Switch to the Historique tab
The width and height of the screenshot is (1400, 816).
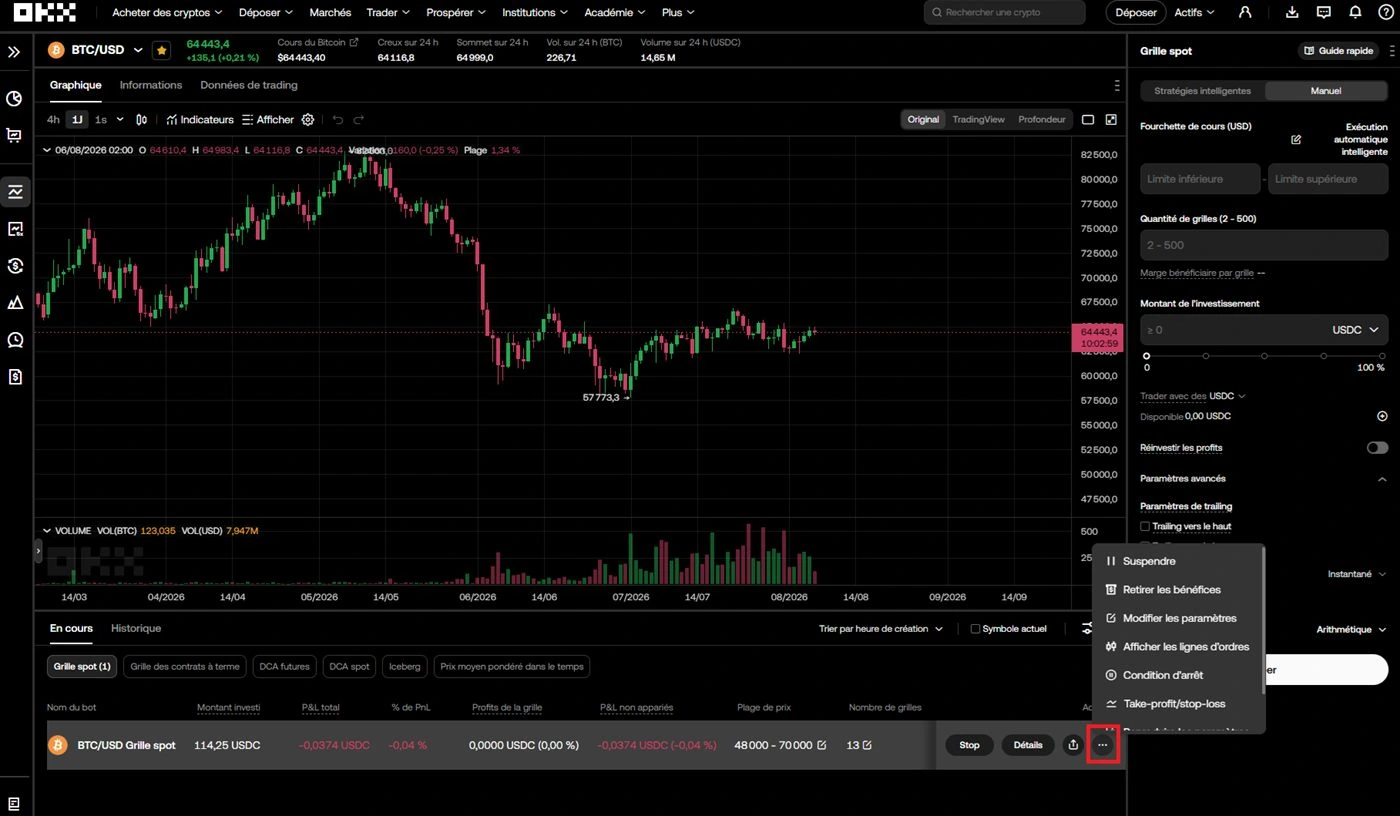(x=136, y=628)
